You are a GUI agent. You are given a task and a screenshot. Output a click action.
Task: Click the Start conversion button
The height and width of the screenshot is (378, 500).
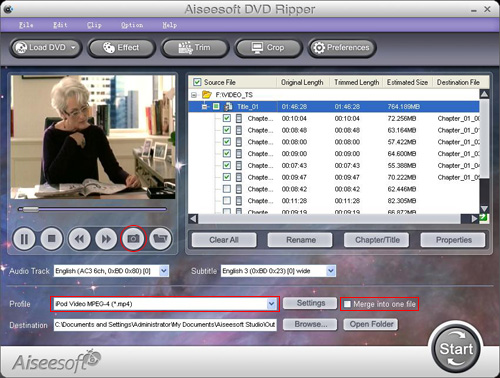coord(456,348)
